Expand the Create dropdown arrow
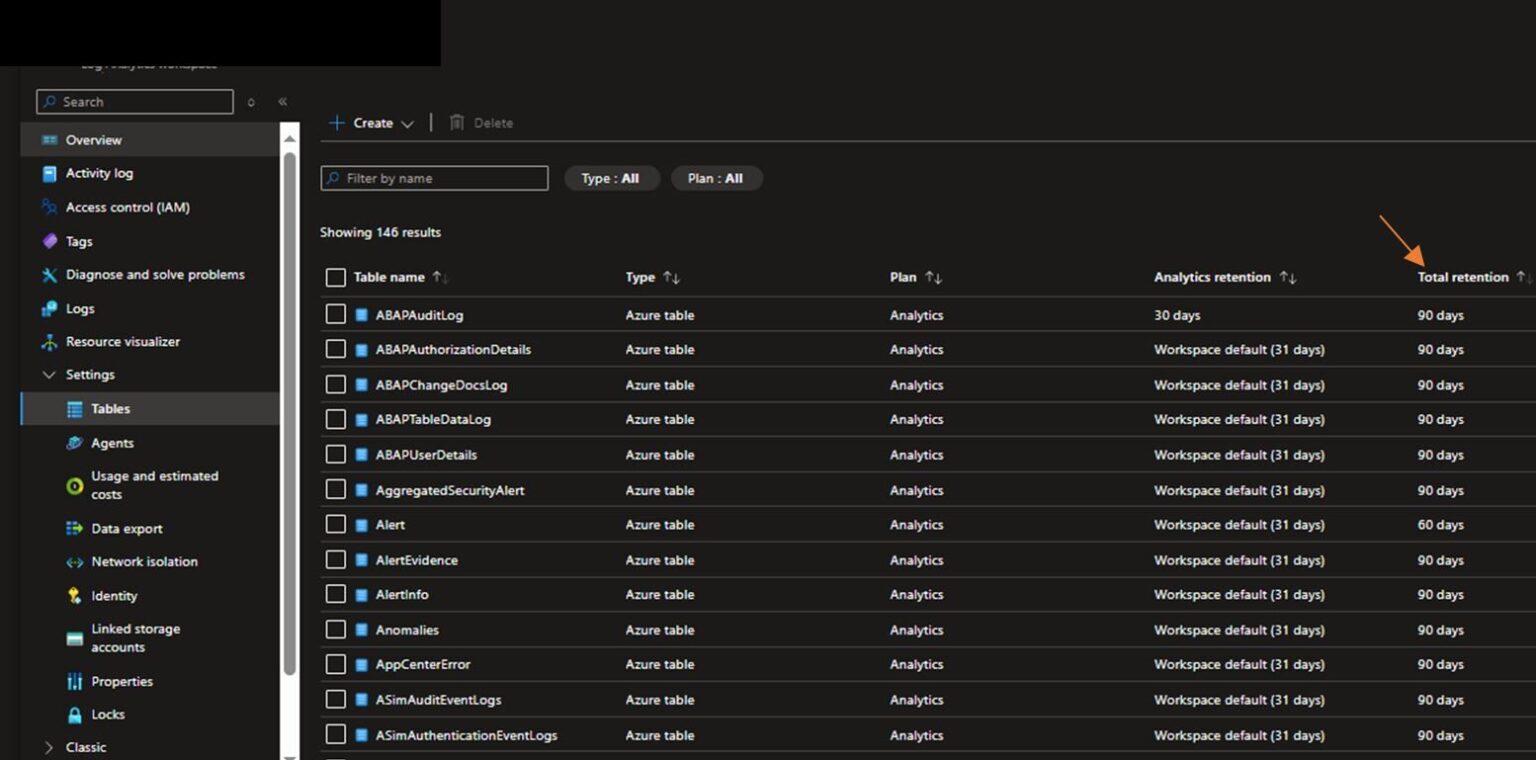 [x=405, y=122]
